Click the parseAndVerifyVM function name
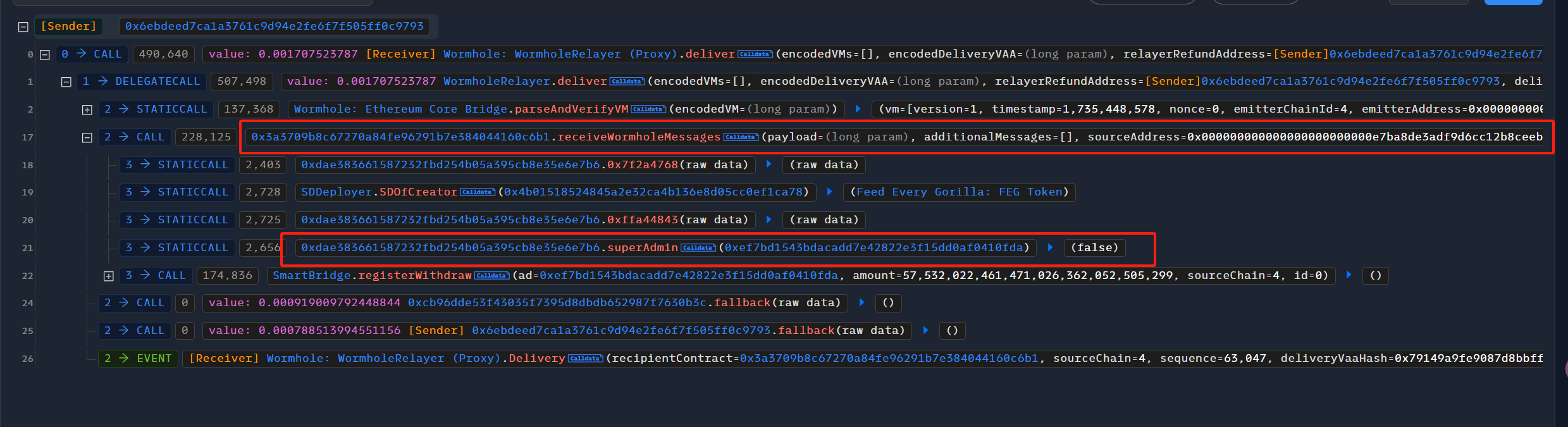This screenshot has height=427, width=1568. 572,109
